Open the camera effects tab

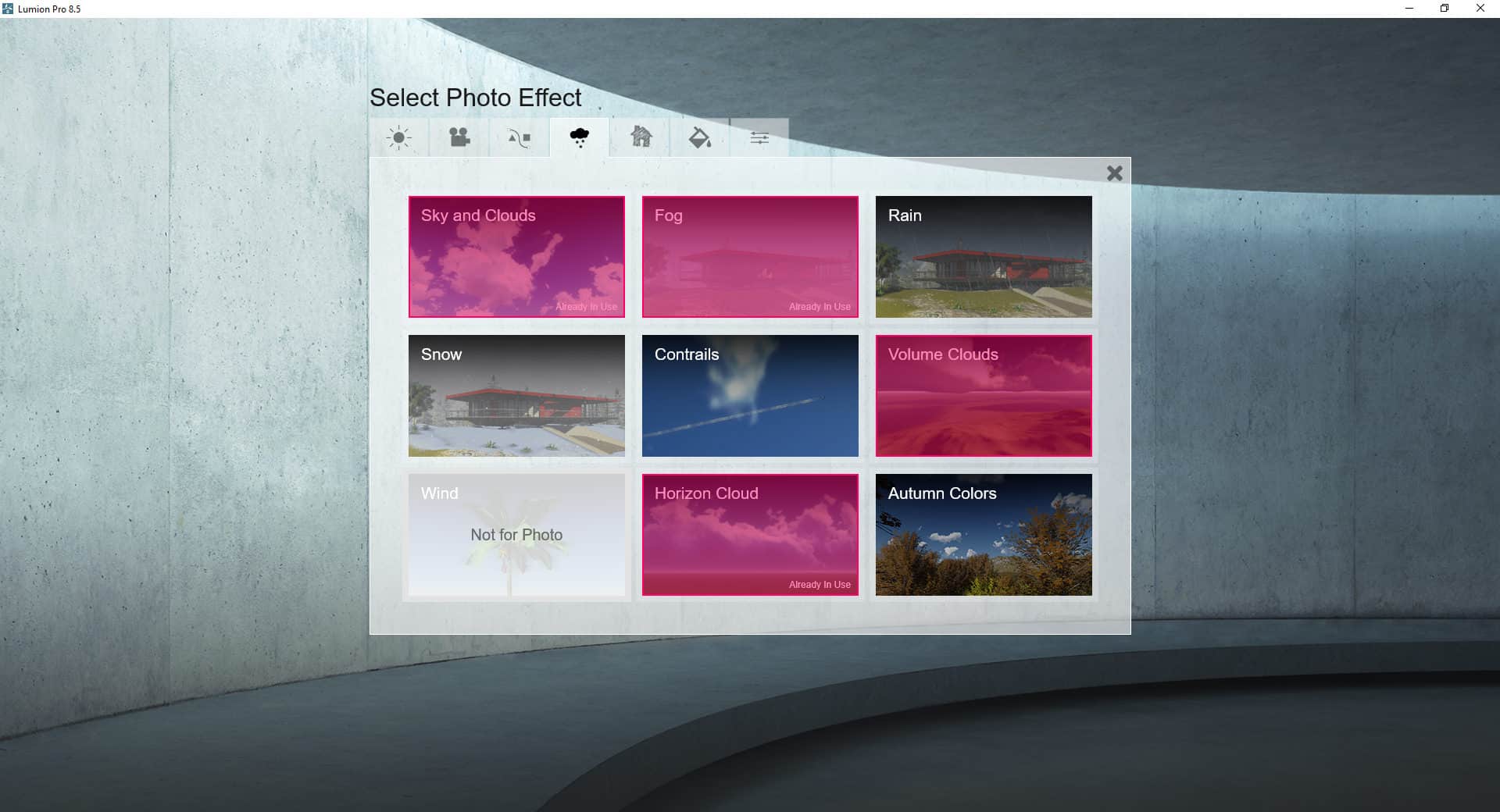459,138
